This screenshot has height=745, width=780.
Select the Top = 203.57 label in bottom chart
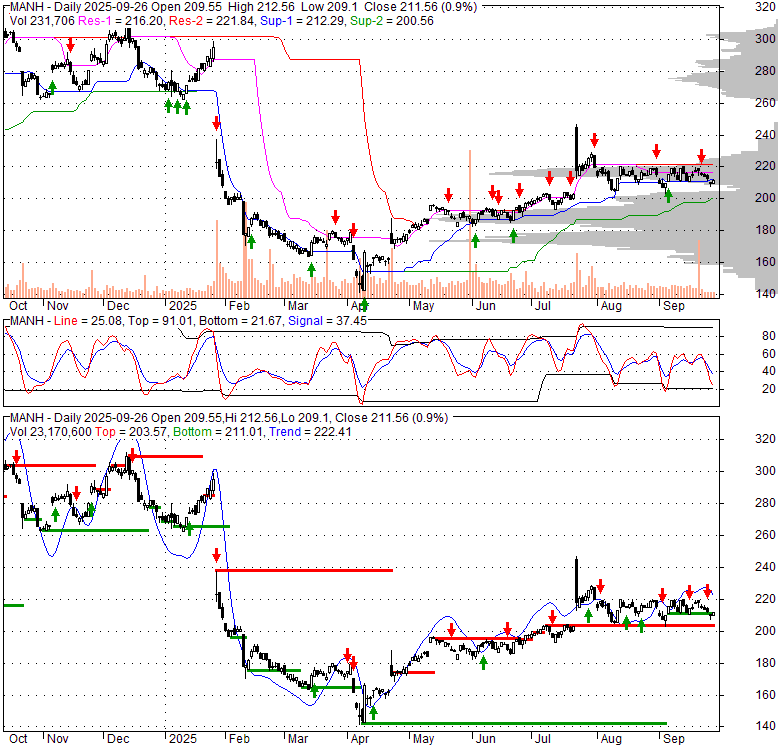[131, 432]
